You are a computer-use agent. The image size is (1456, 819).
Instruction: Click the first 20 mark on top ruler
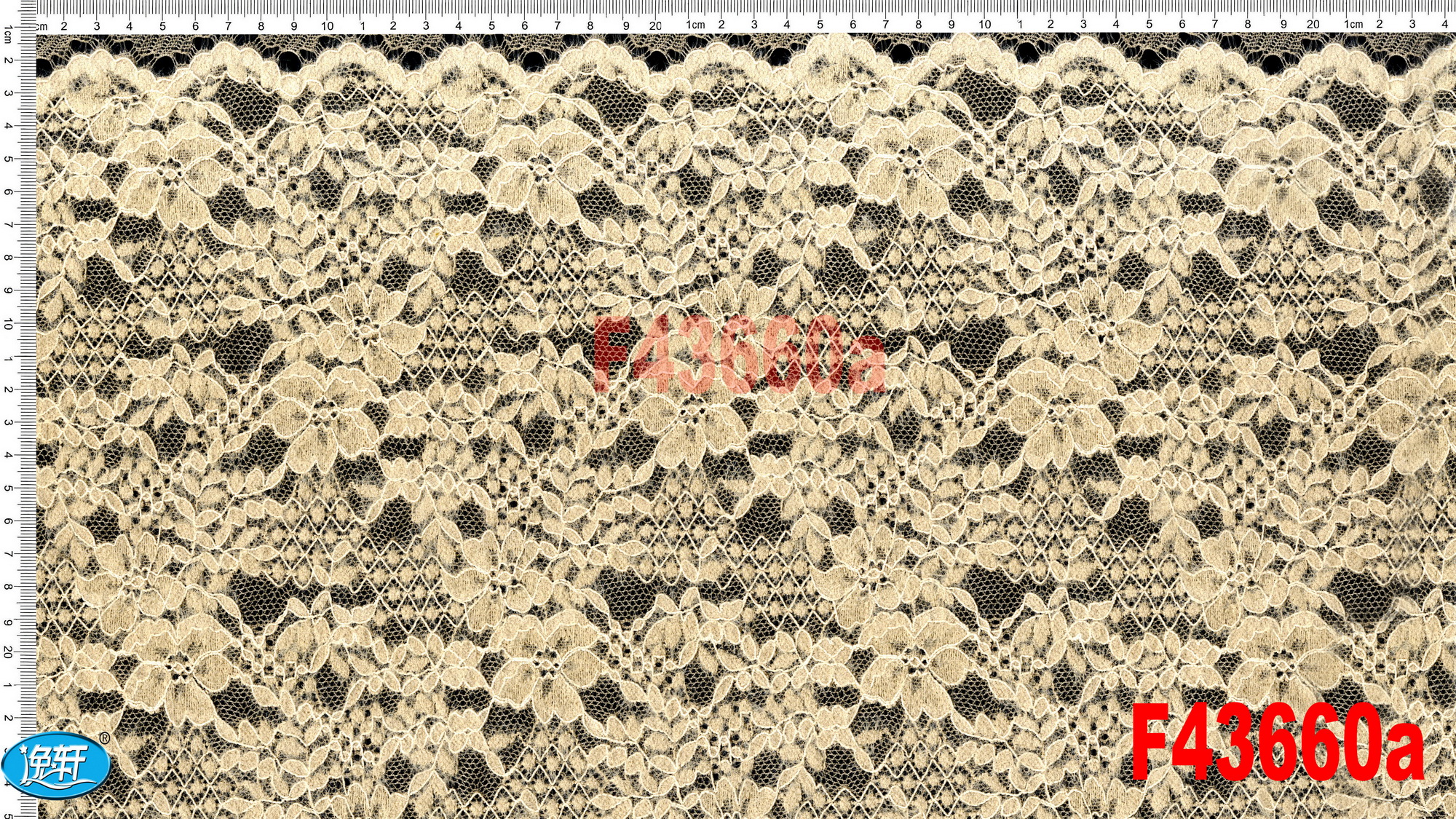[x=655, y=25]
